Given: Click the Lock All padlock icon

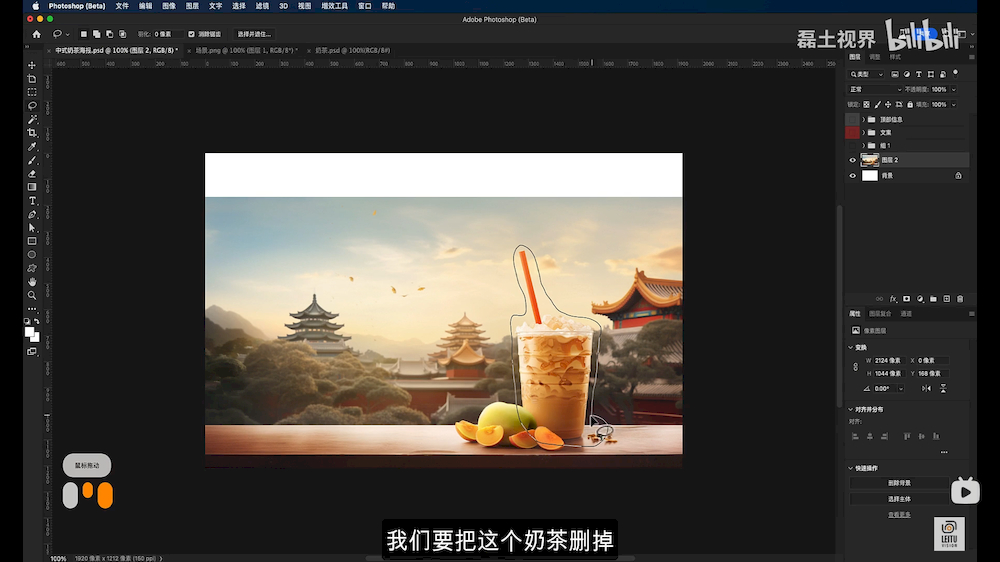Looking at the screenshot, I should click(910, 105).
